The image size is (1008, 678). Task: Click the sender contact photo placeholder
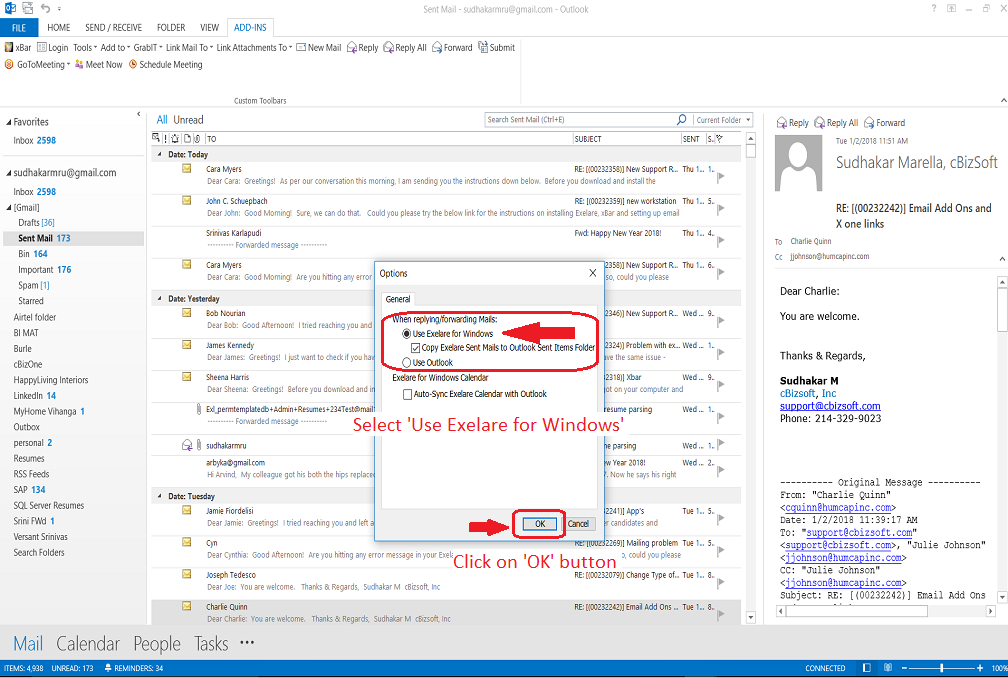(x=798, y=163)
